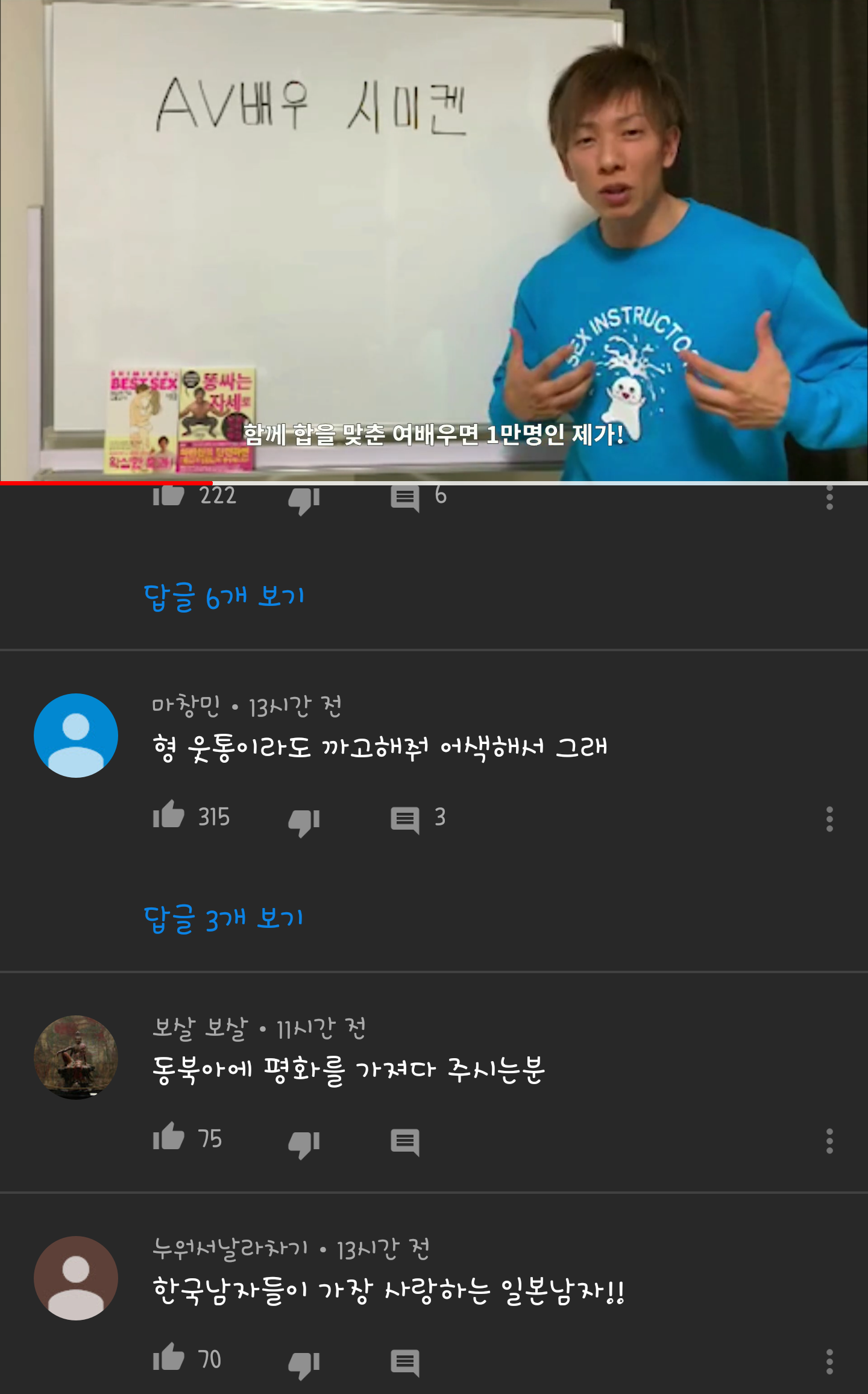The width and height of the screenshot is (868, 1394).
Task: Open 마창민 profile avatar
Action: (x=76, y=736)
